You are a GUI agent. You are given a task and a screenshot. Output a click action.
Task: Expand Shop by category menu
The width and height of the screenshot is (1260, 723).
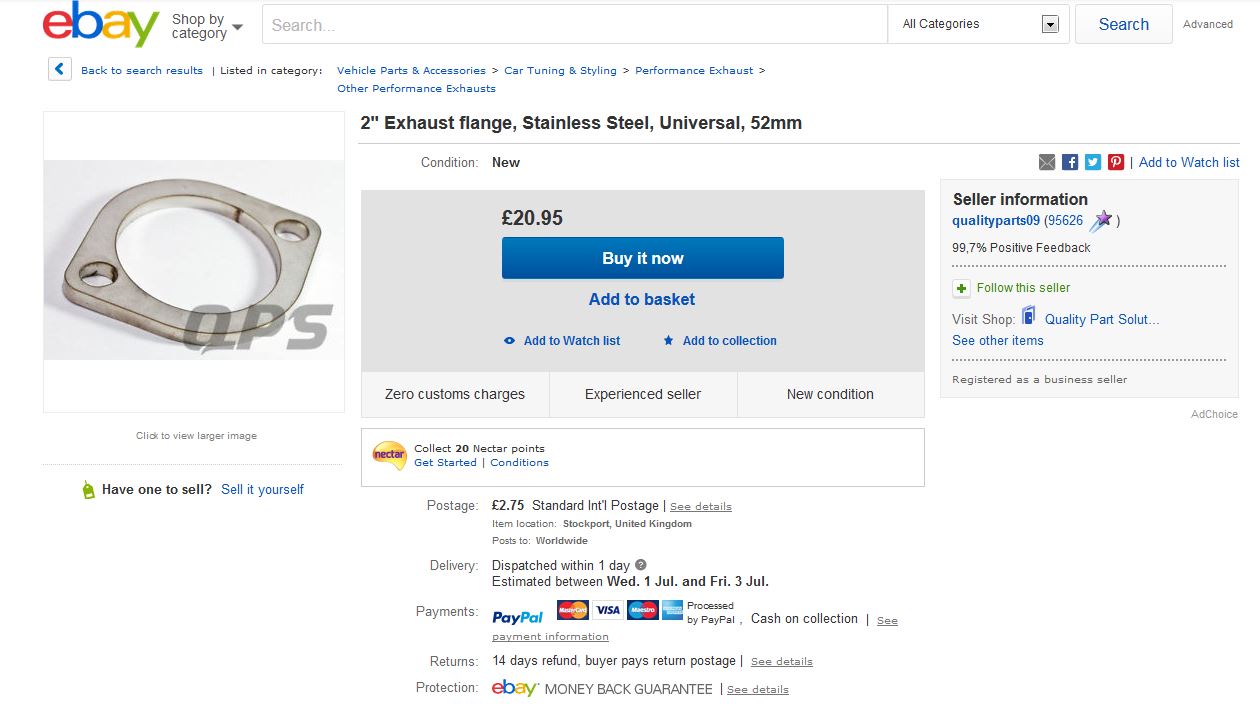pyautogui.click(x=207, y=26)
